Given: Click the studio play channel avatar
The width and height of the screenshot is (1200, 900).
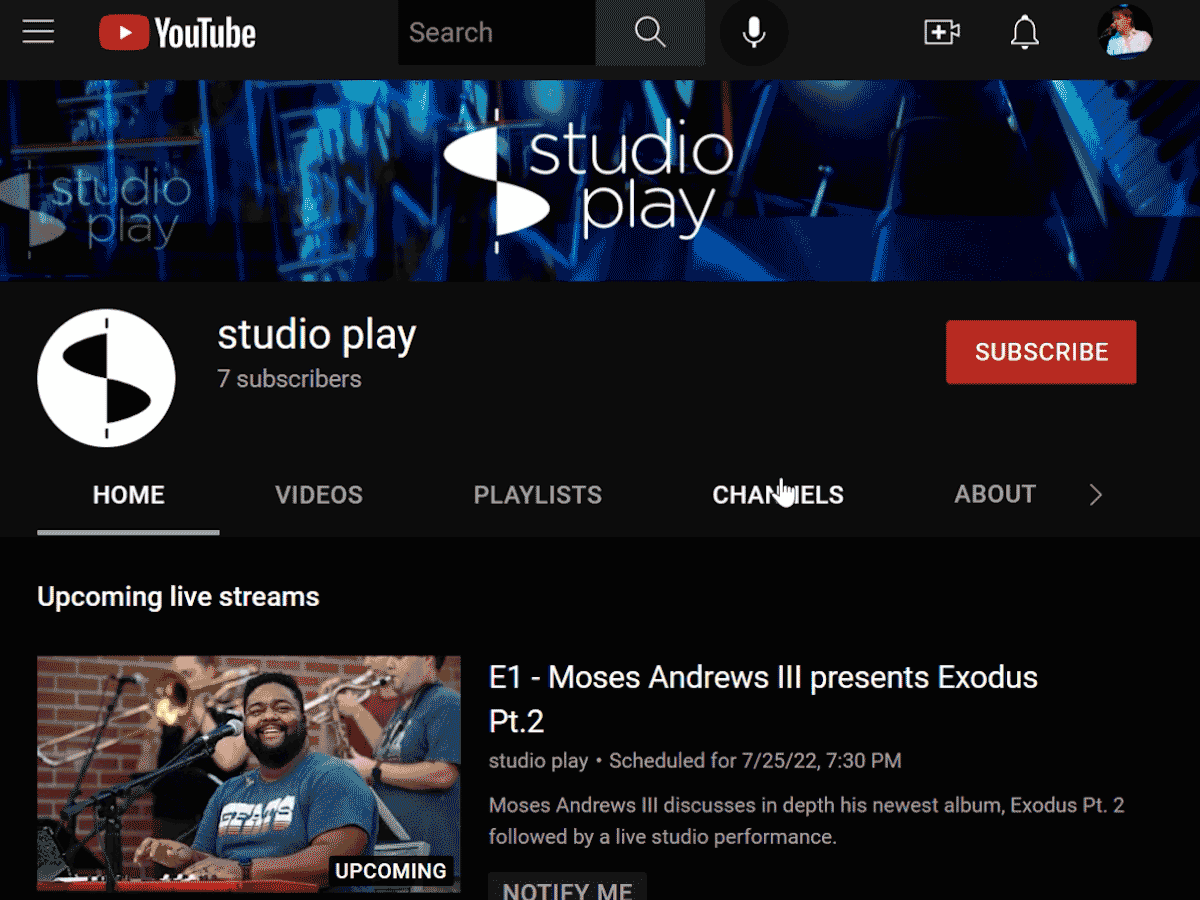Looking at the screenshot, I should click(x=106, y=378).
